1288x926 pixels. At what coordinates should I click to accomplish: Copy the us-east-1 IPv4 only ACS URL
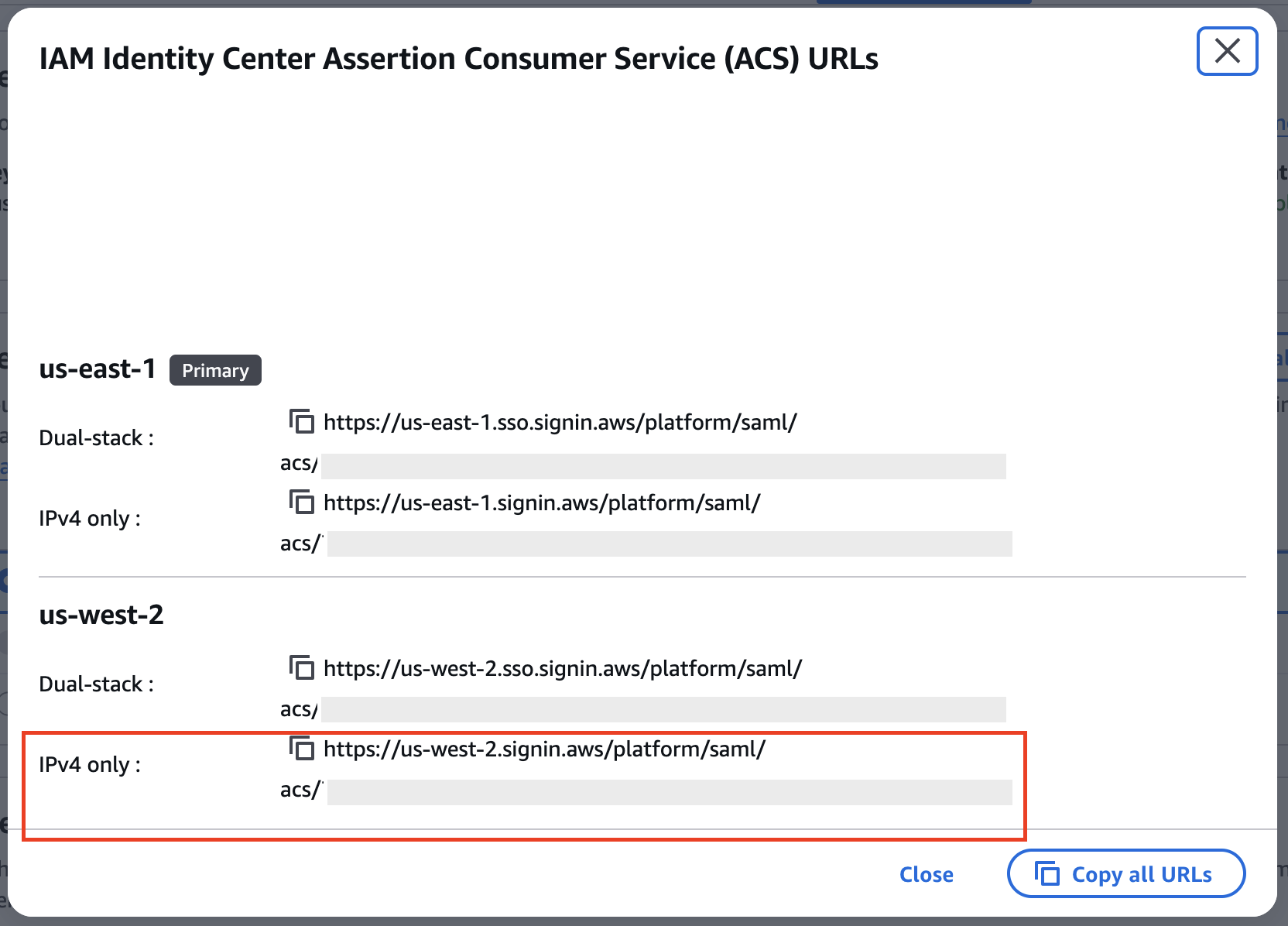(301, 502)
